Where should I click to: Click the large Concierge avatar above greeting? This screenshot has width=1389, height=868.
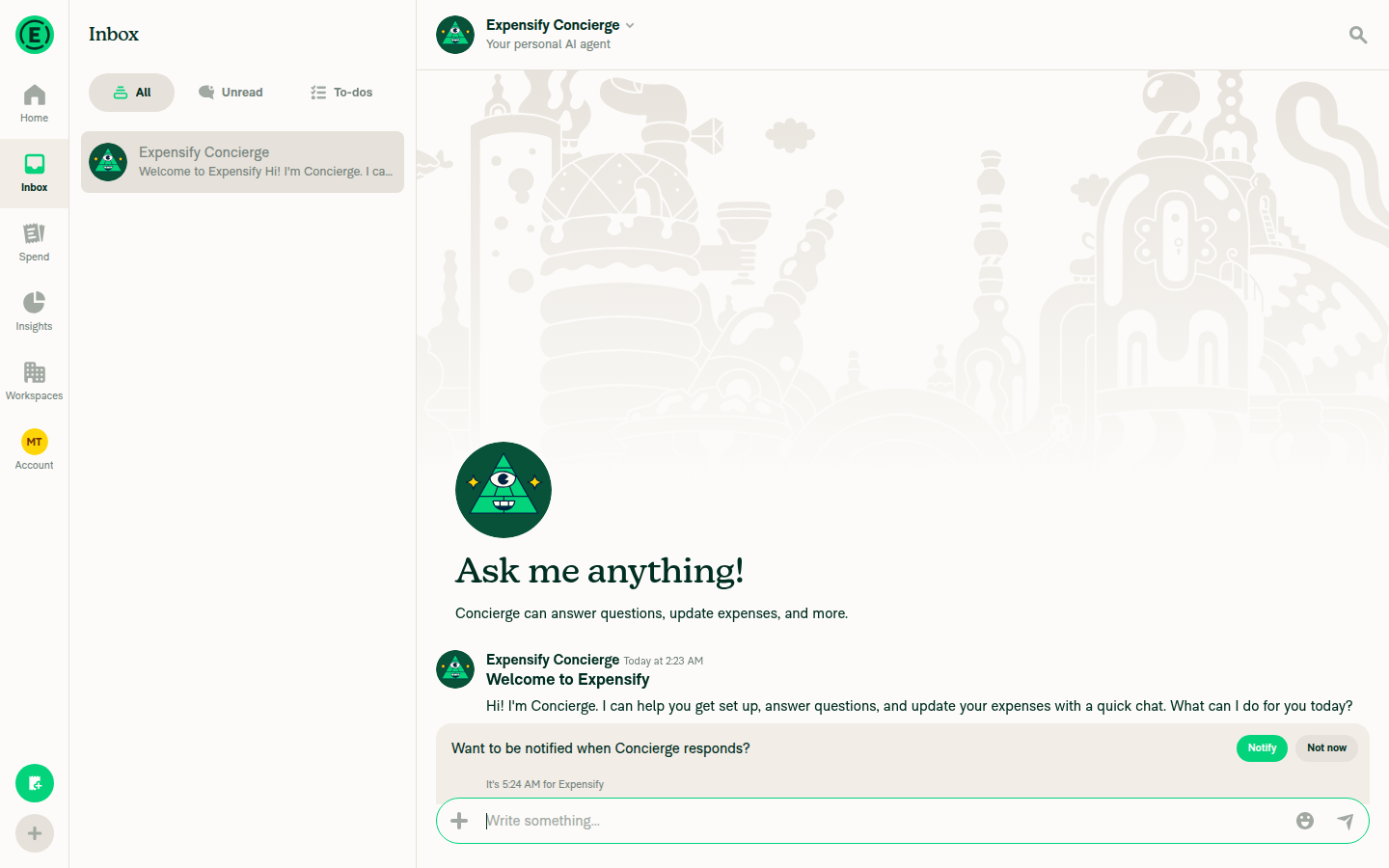[x=504, y=490]
